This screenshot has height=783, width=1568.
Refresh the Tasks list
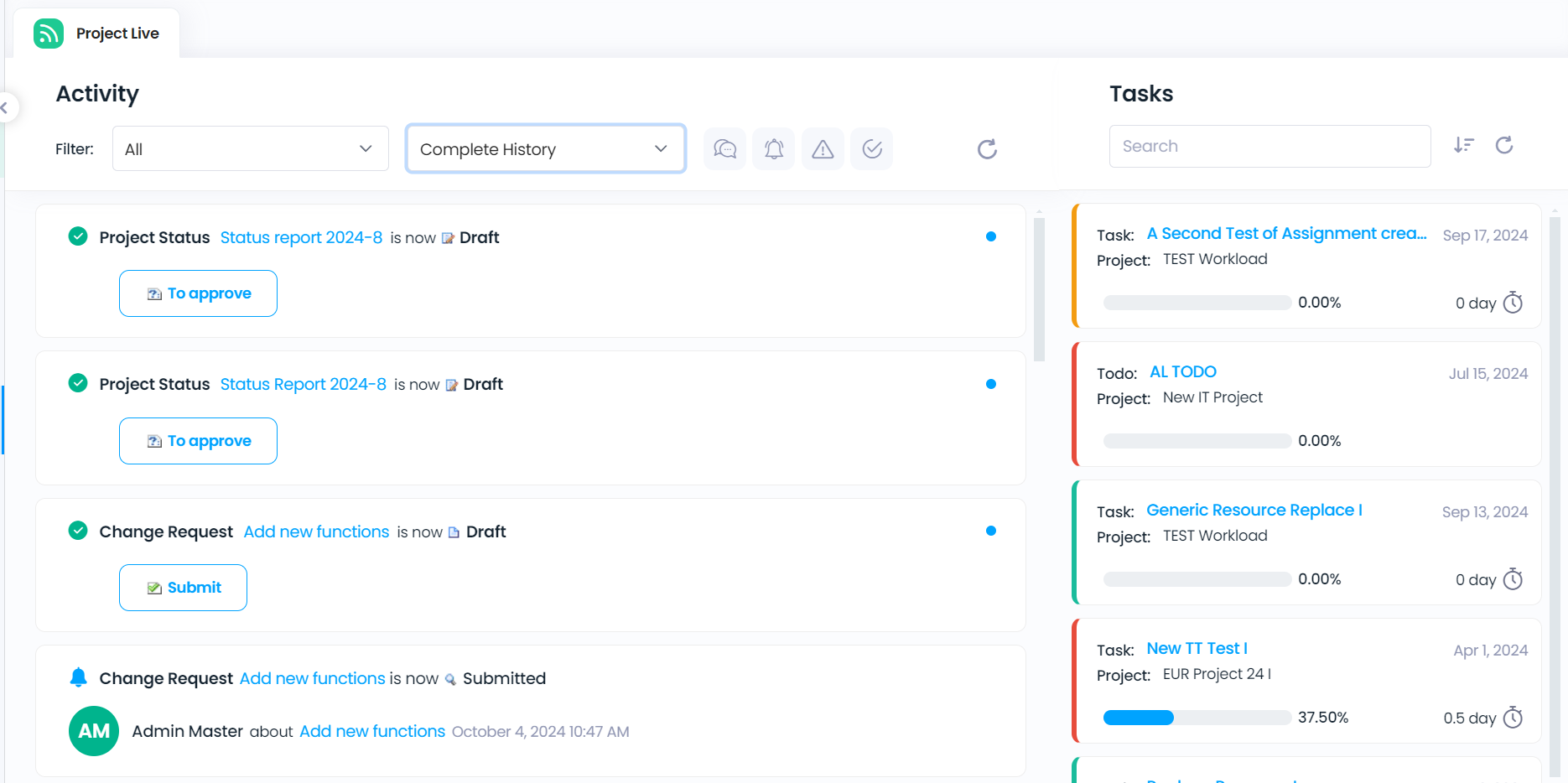pos(1504,145)
